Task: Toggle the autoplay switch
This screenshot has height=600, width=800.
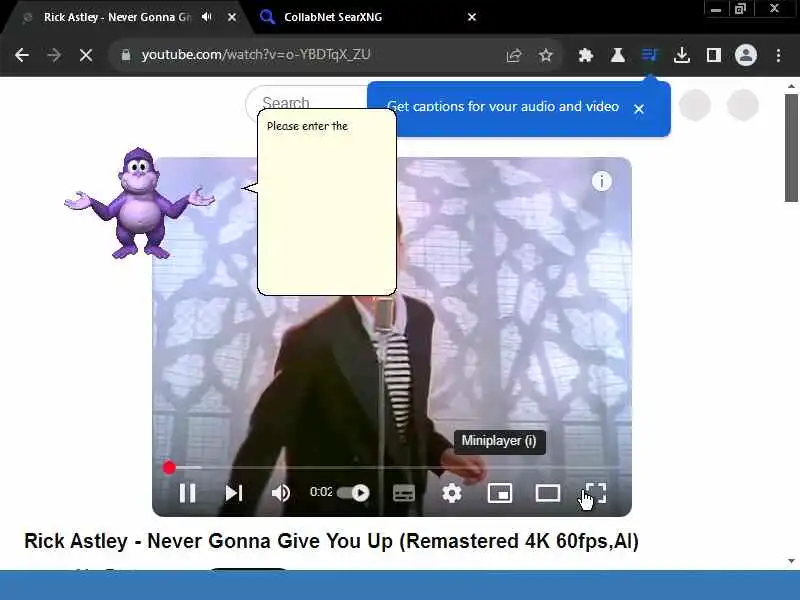Action: tap(354, 493)
